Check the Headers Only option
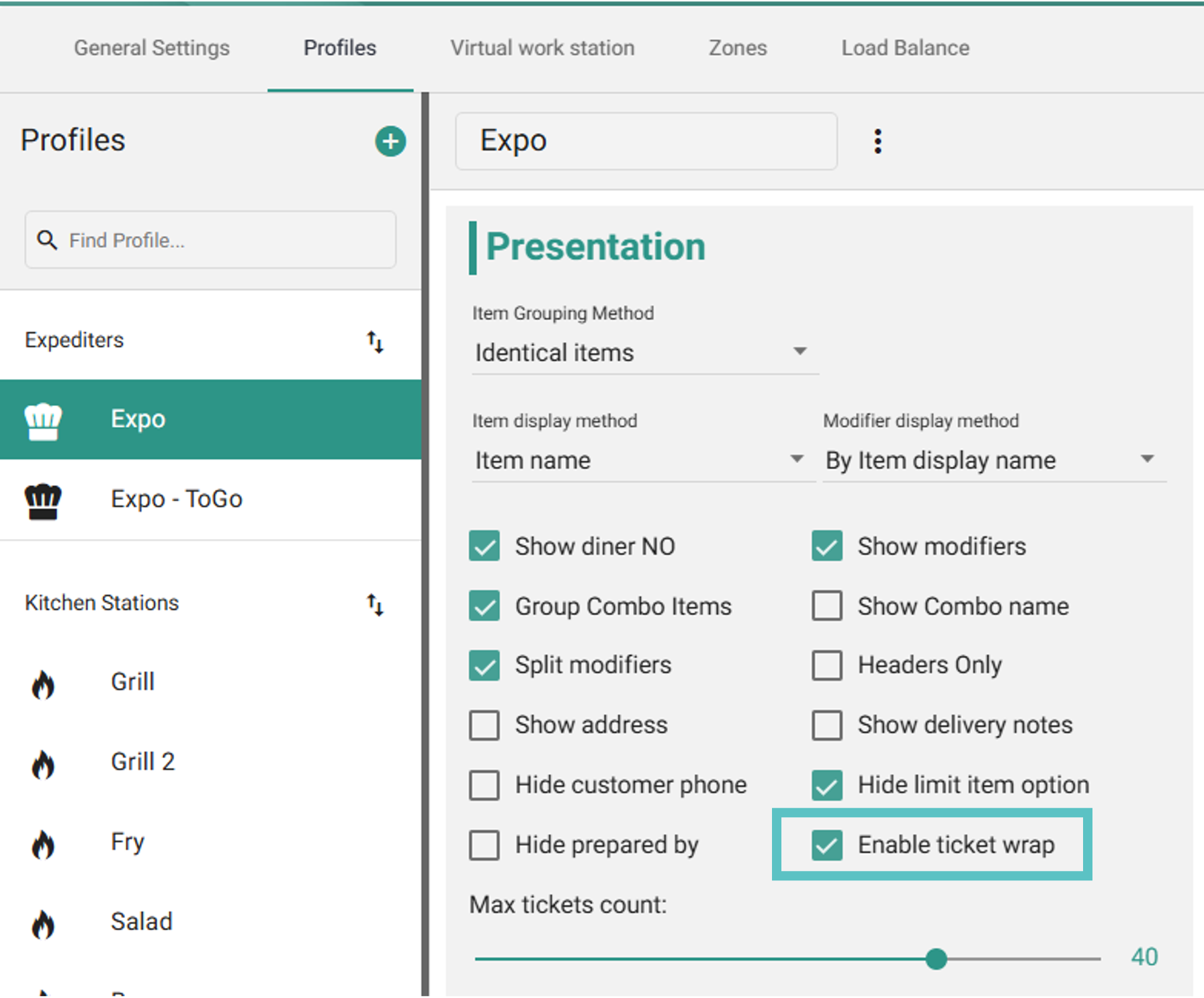Image resolution: width=1204 pixels, height=998 pixels. pyautogui.click(x=826, y=665)
